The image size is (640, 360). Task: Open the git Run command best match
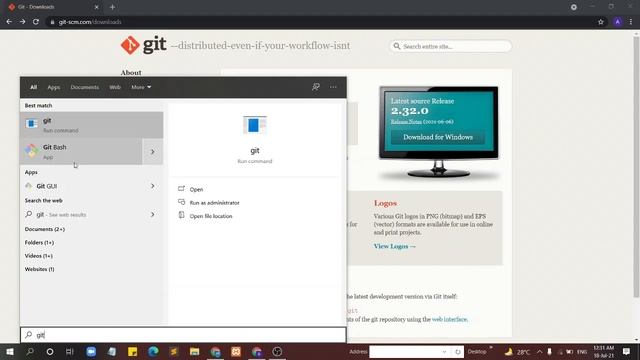pos(91,125)
